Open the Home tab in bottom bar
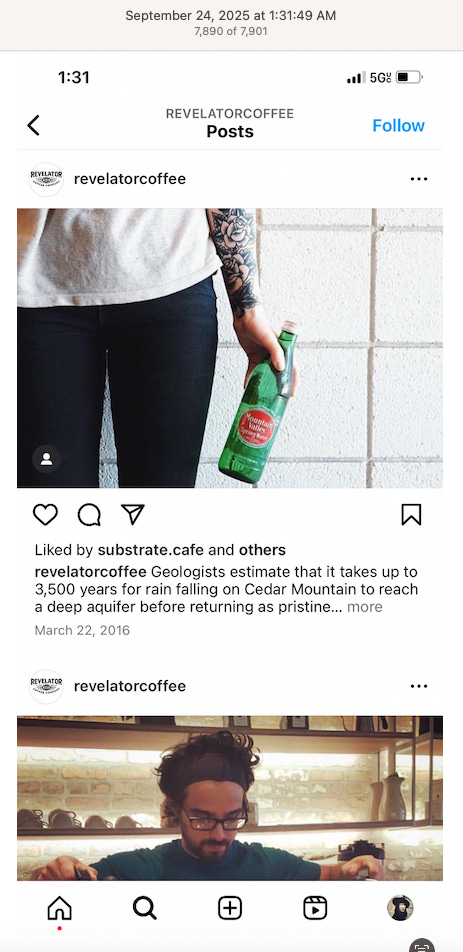This screenshot has height=952, width=463. [59, 908]
